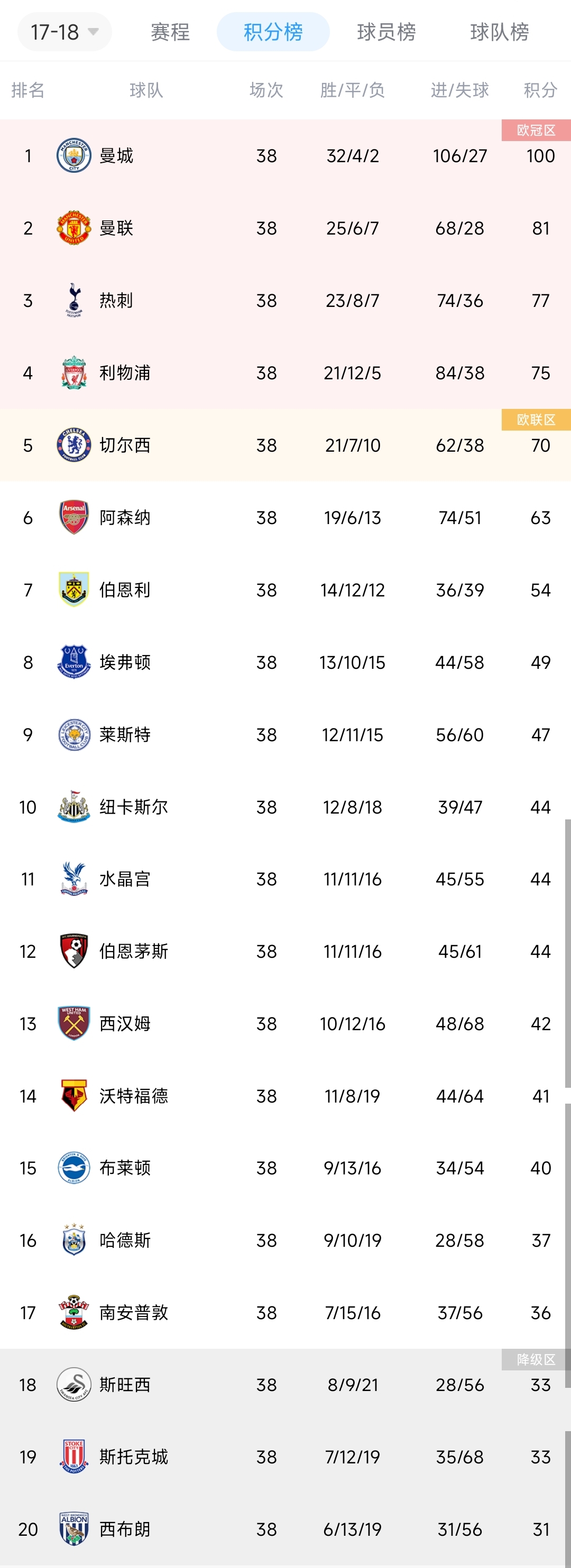This screenshot has width=571, height=1568.
Task: Tap the Tottenham Hotspur crest icon
Action: point(73,300)
